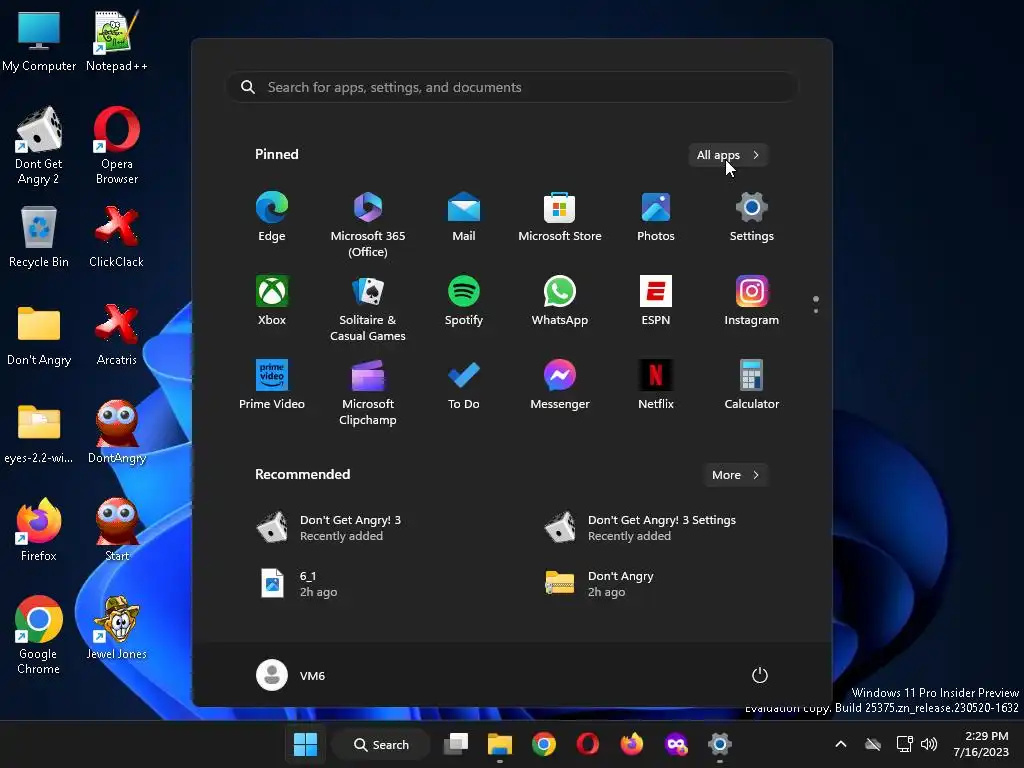Select Notepad++ desktop shortcut
This screenshot has height=768, width=1024.
tap(117, 40)
